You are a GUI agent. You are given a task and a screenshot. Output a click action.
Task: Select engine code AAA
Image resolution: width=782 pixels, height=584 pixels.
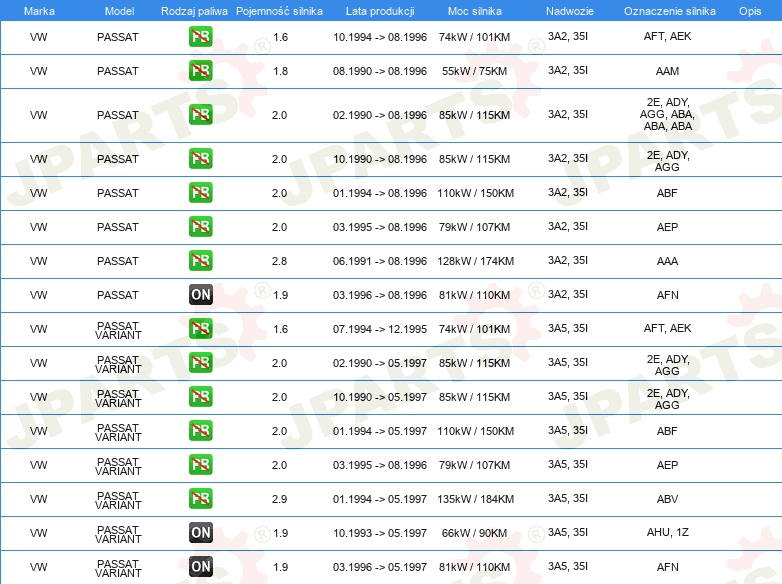coord(667,261)
